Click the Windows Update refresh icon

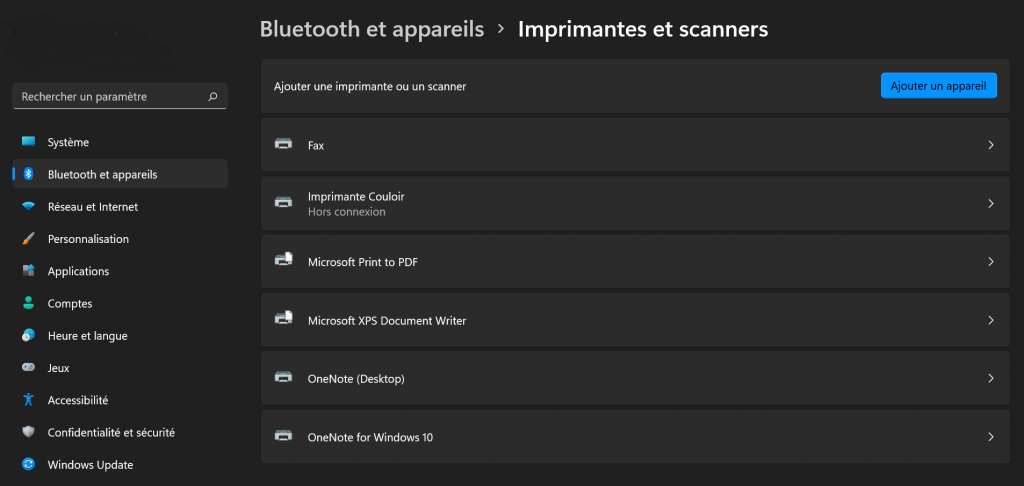click(28, 464)
